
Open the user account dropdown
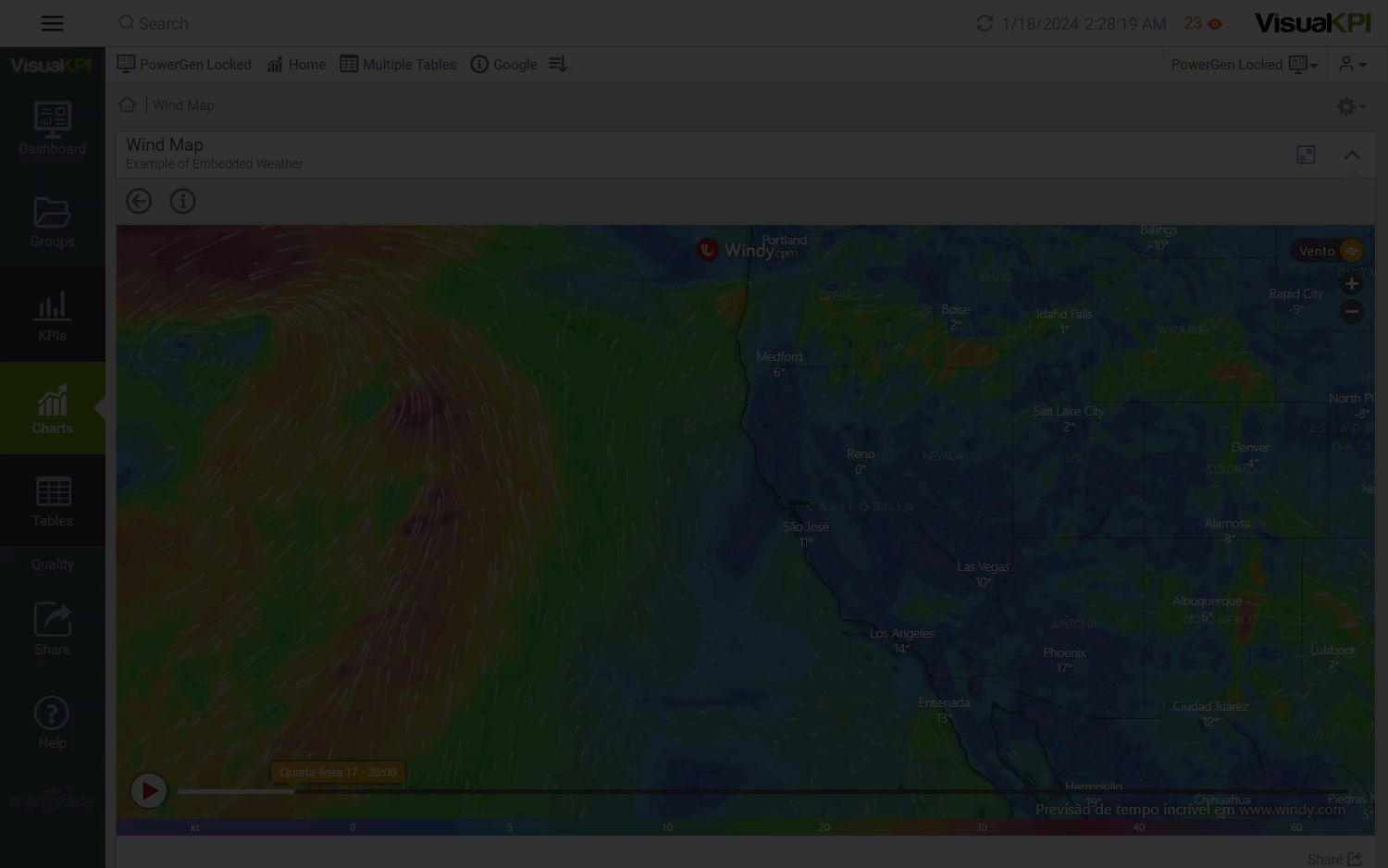coord(1352,65)
